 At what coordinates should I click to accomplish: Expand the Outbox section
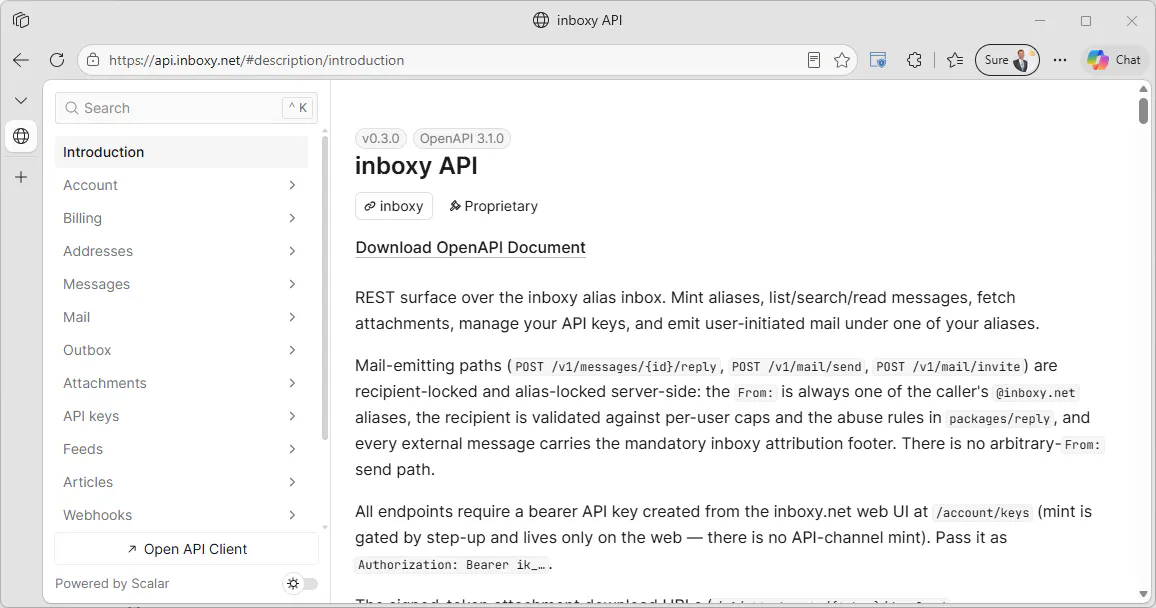click(x=181, y=350)
